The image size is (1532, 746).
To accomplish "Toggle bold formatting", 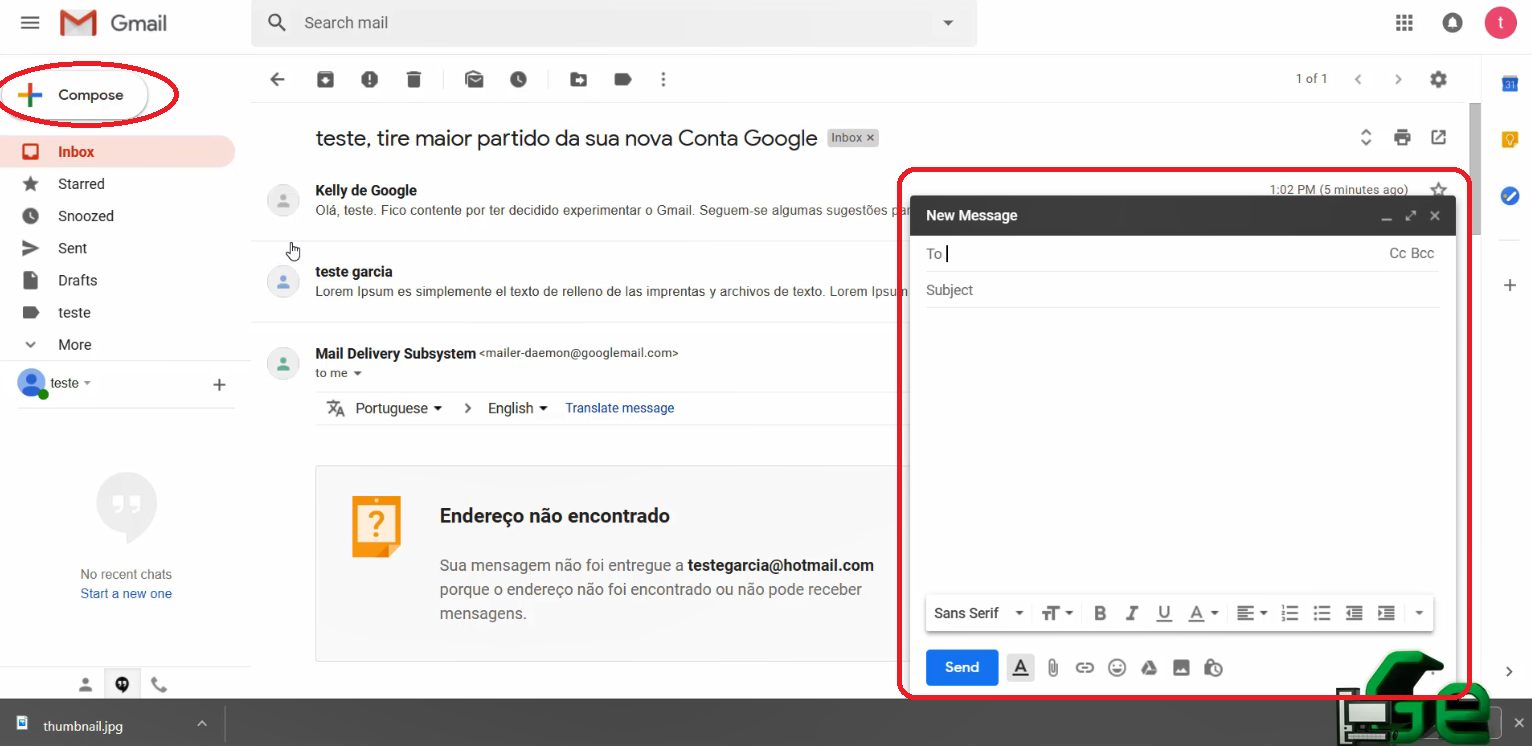I will pos(1100,613).
